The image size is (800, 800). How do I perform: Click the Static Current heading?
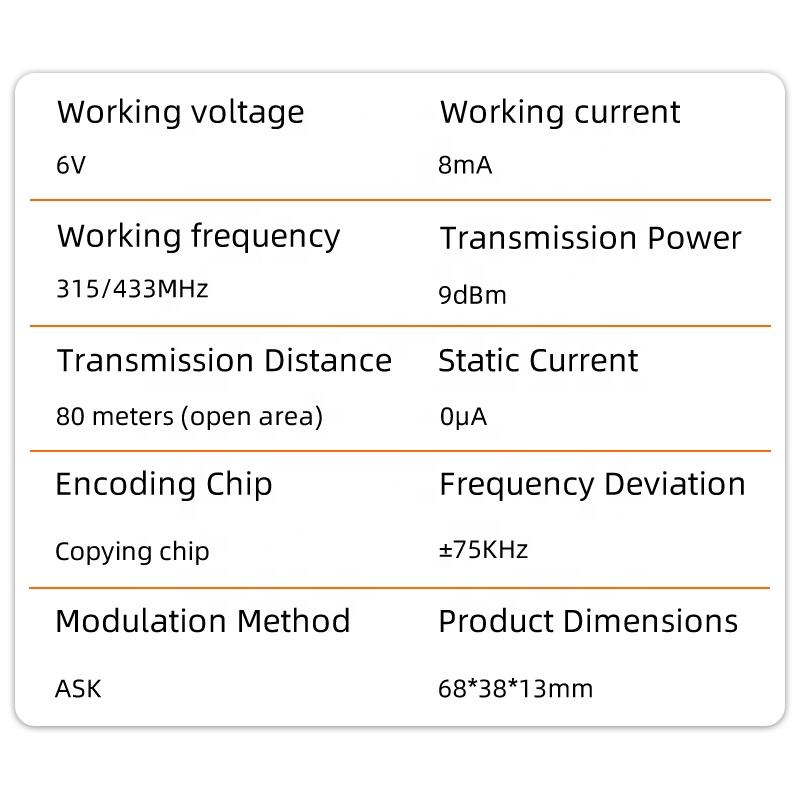point(538,360)
